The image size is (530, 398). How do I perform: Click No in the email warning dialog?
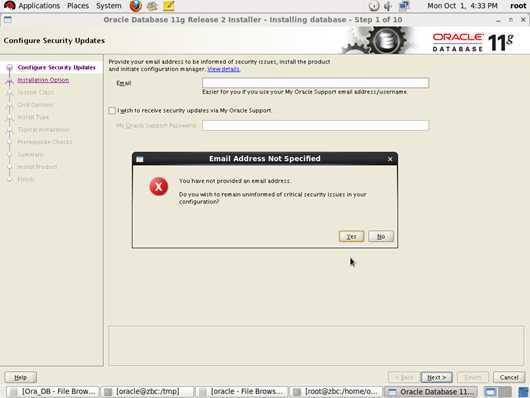(381, 236)
